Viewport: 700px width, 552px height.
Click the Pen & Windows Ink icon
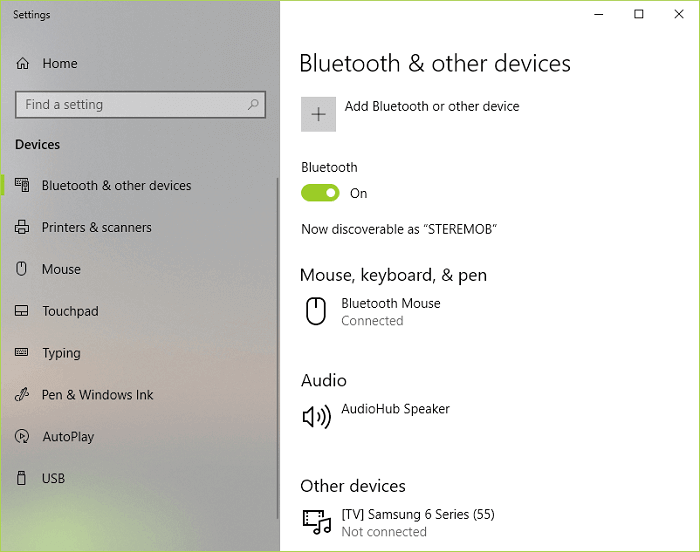click(x=22, y=395)
